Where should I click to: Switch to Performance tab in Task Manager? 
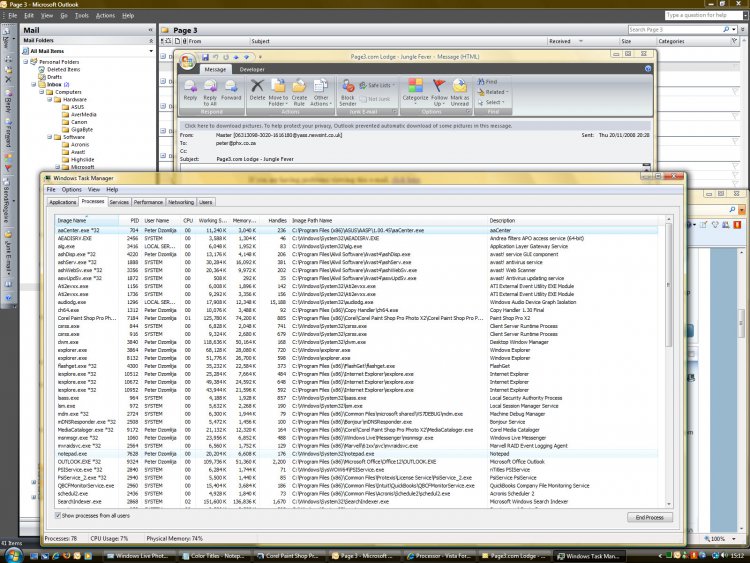click(148, 202)
